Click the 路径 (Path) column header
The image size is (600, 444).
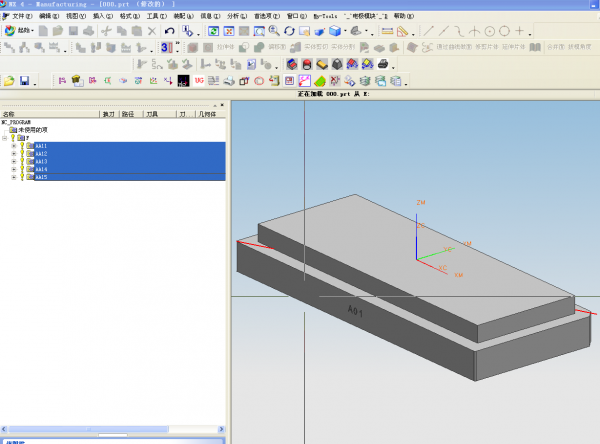(x=131, y=114)
